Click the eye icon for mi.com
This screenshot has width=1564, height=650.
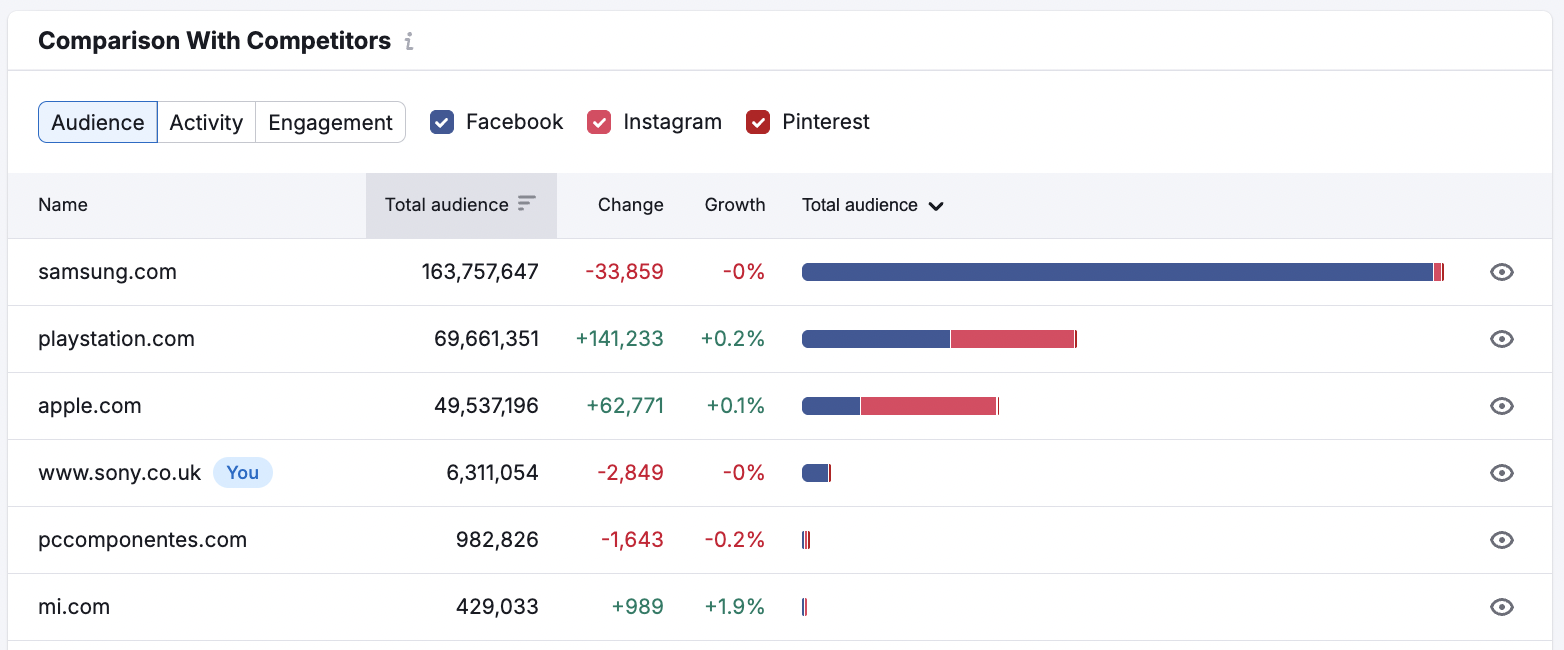coord(1501,606)
